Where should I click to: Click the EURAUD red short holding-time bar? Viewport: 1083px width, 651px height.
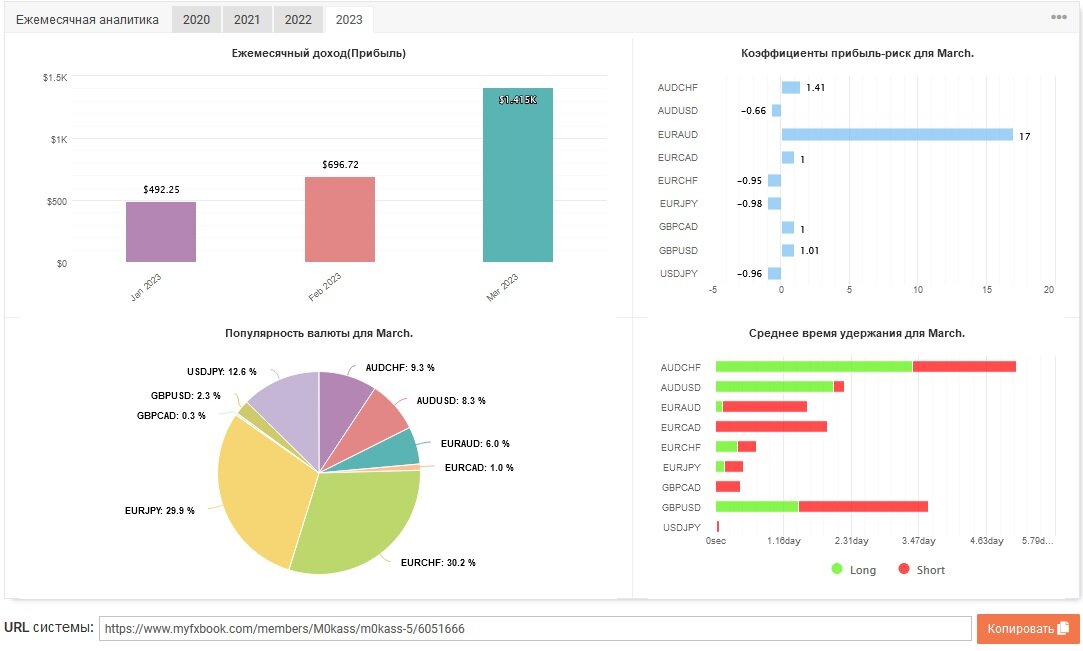coord(765,407)
